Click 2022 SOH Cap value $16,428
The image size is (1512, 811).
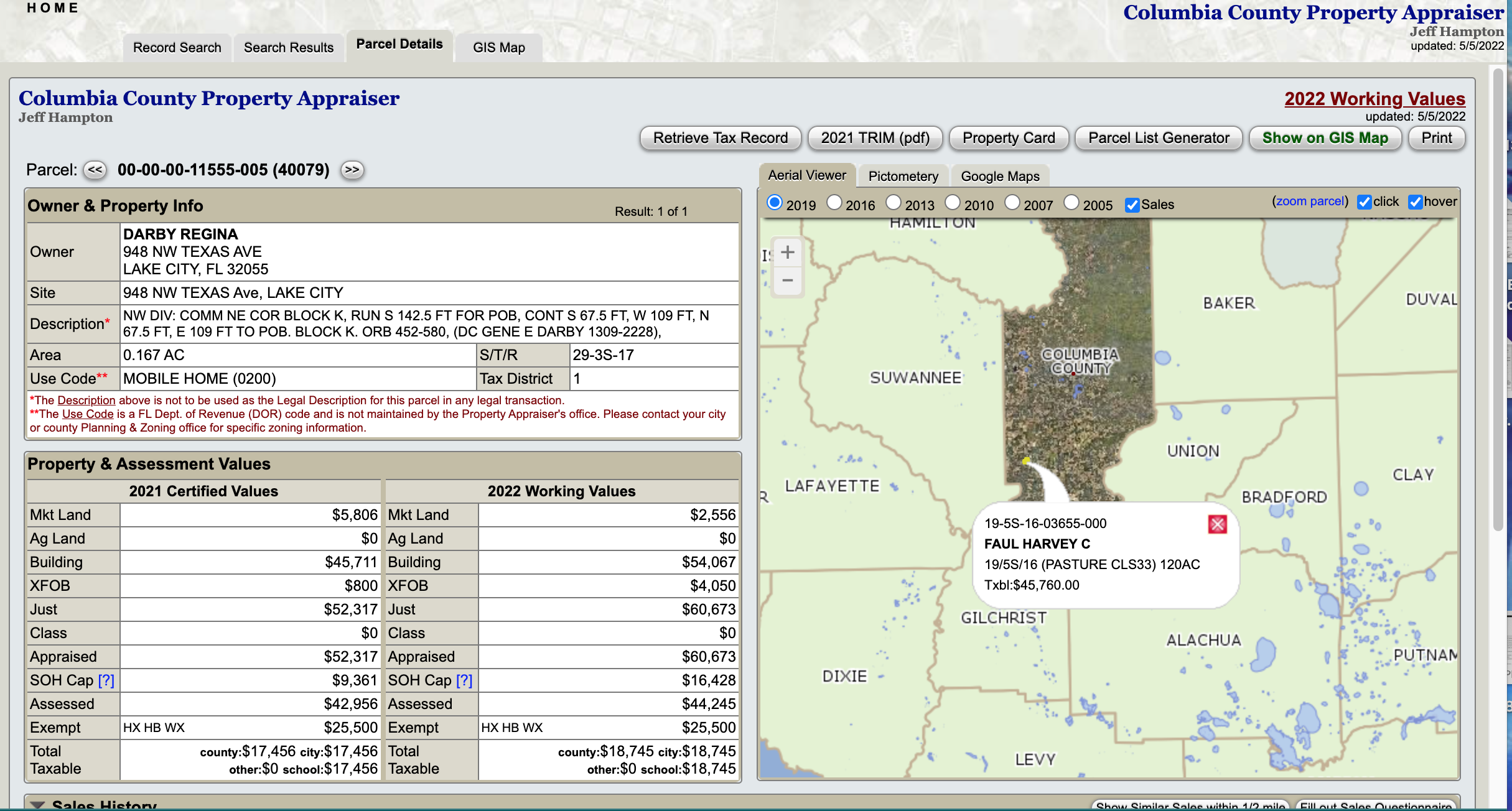(709, 680)
